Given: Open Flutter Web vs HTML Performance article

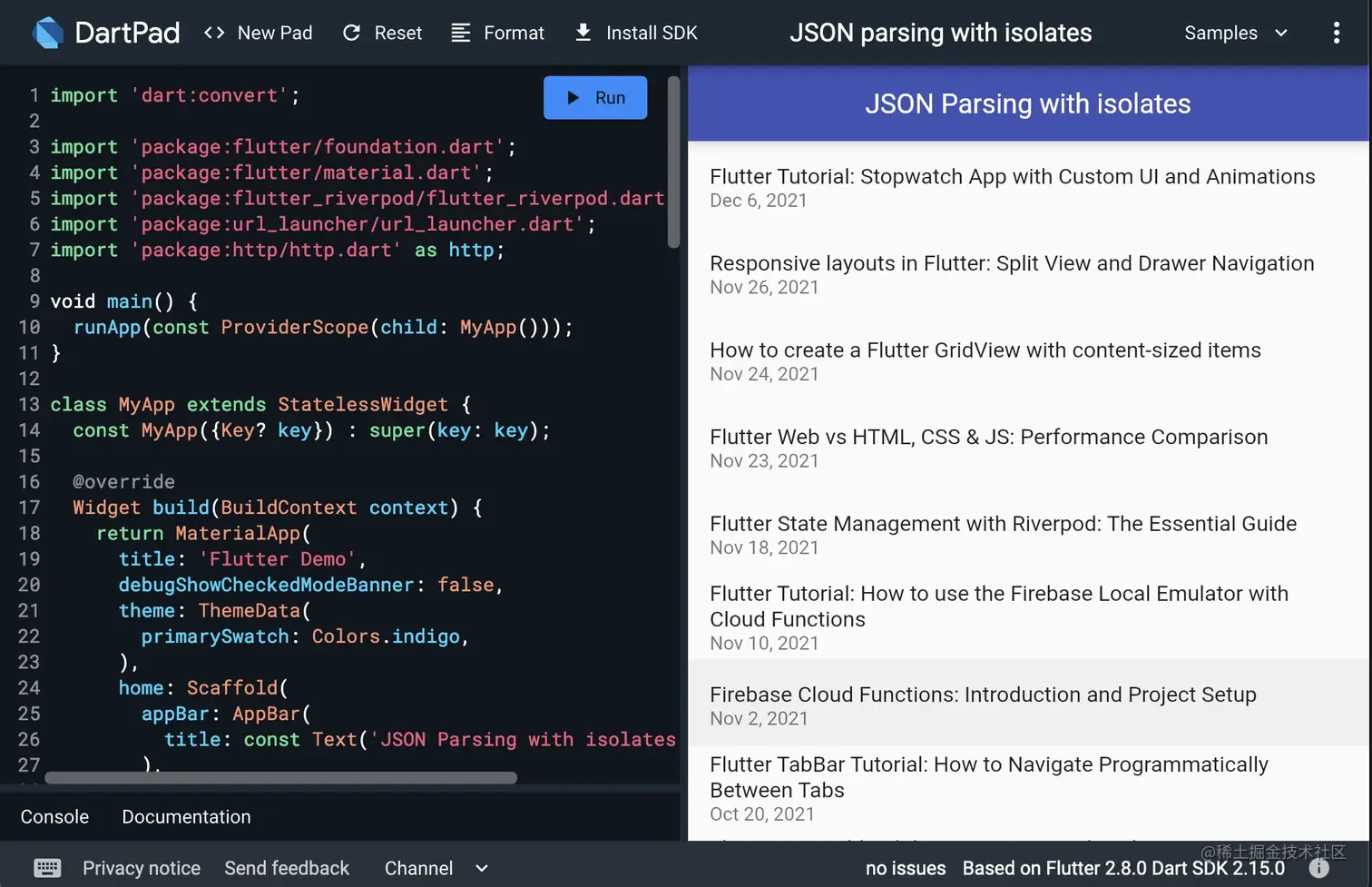Looking at the screenshot, I should (1028, 448).
